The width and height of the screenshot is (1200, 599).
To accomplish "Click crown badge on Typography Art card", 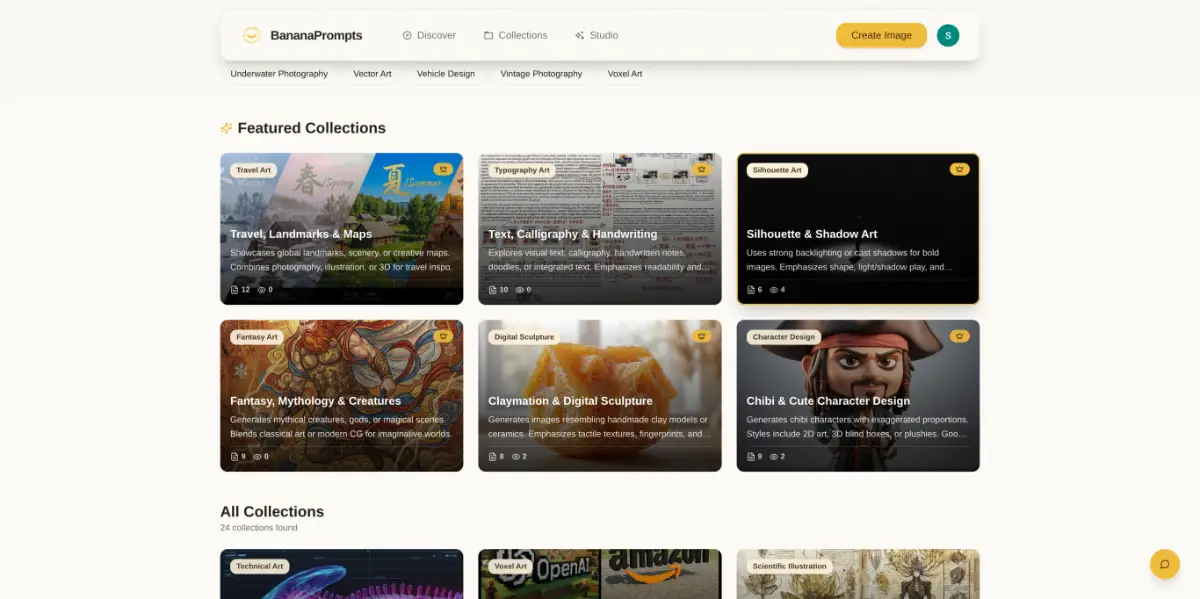I will (701, 169).
